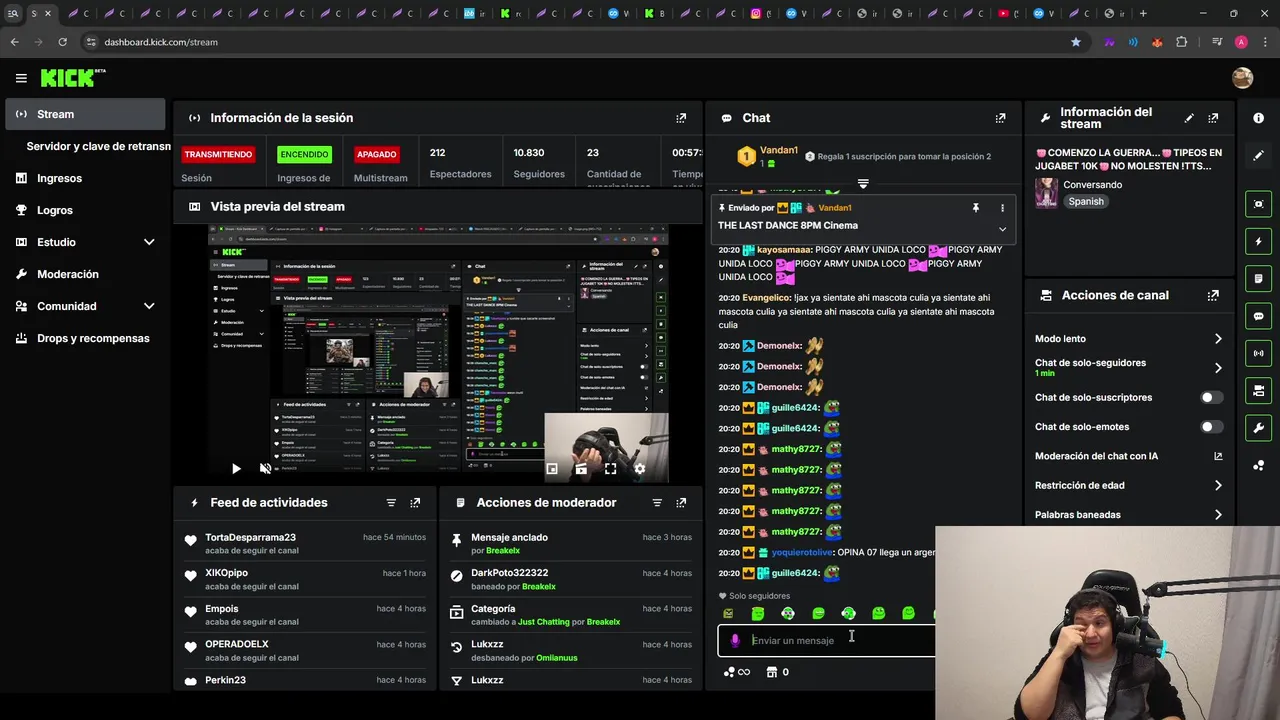Edit the Información del stream with the pencil icon

point(1189,118)
